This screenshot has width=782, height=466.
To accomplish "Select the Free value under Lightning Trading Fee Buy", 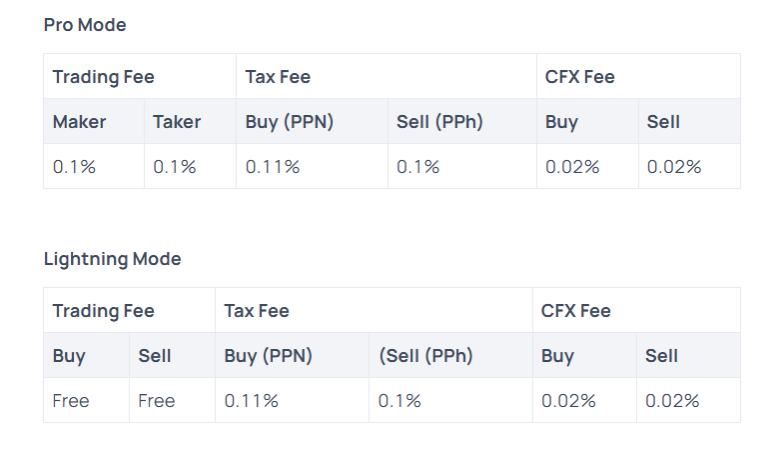I will coord(71,401).
